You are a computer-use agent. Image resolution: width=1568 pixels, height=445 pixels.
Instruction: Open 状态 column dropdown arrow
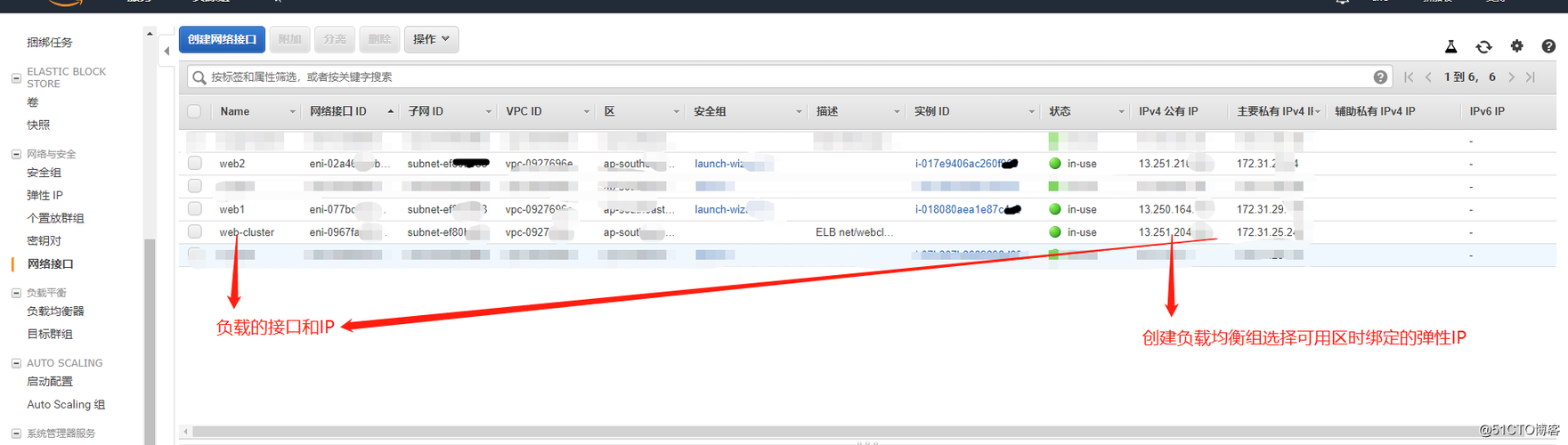[x=1121, y=112]
